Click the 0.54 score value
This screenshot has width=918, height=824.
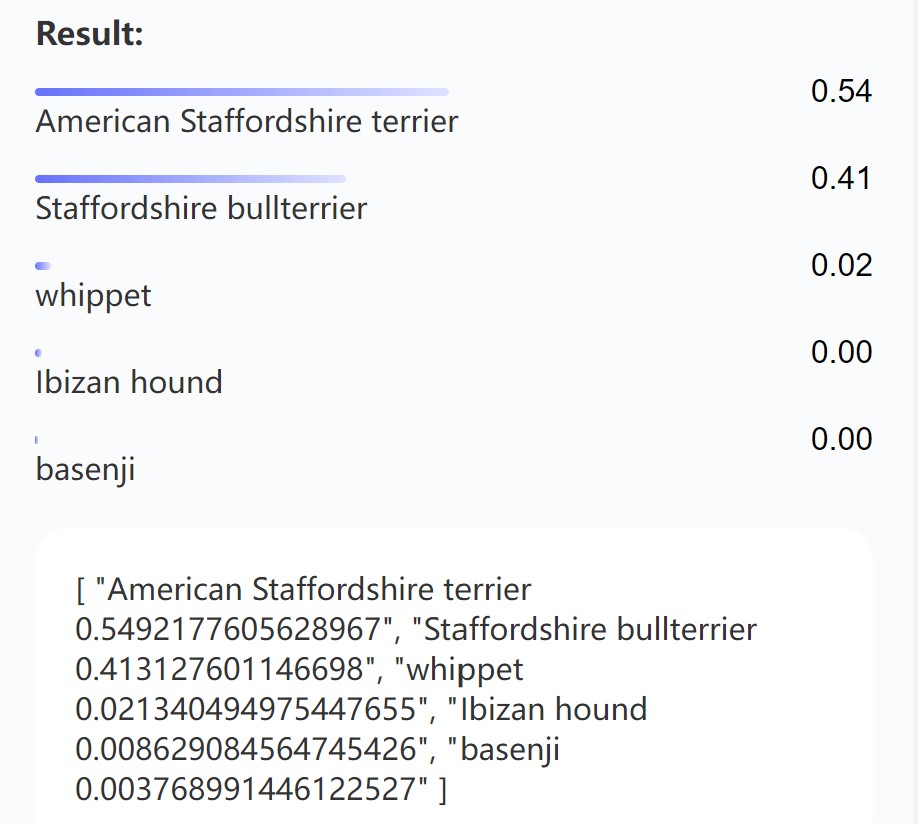pos(841,92)
